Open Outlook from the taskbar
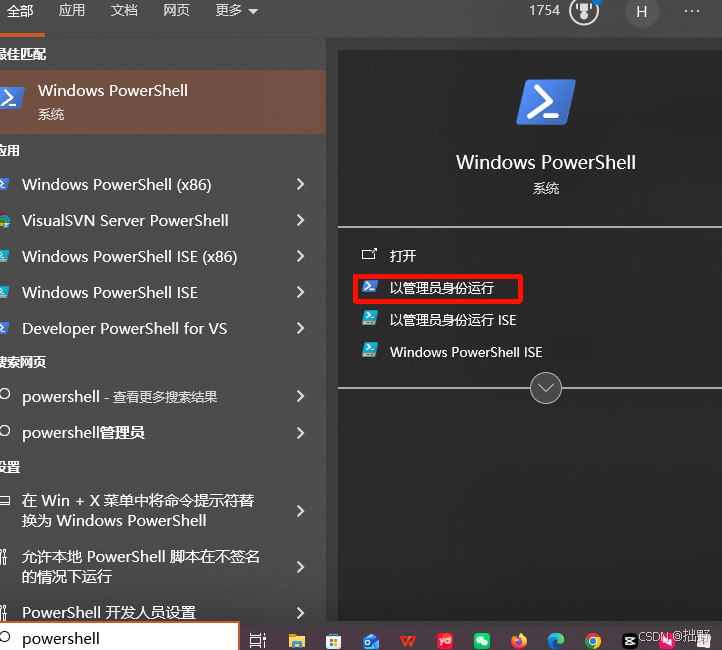Screen dimensions: 722x650 point(371,641)
